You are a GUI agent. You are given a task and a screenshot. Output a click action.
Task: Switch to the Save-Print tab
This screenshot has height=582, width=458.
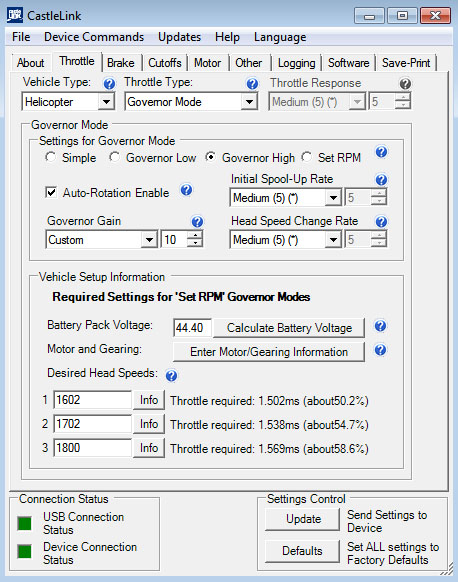(x=406, y=63)
